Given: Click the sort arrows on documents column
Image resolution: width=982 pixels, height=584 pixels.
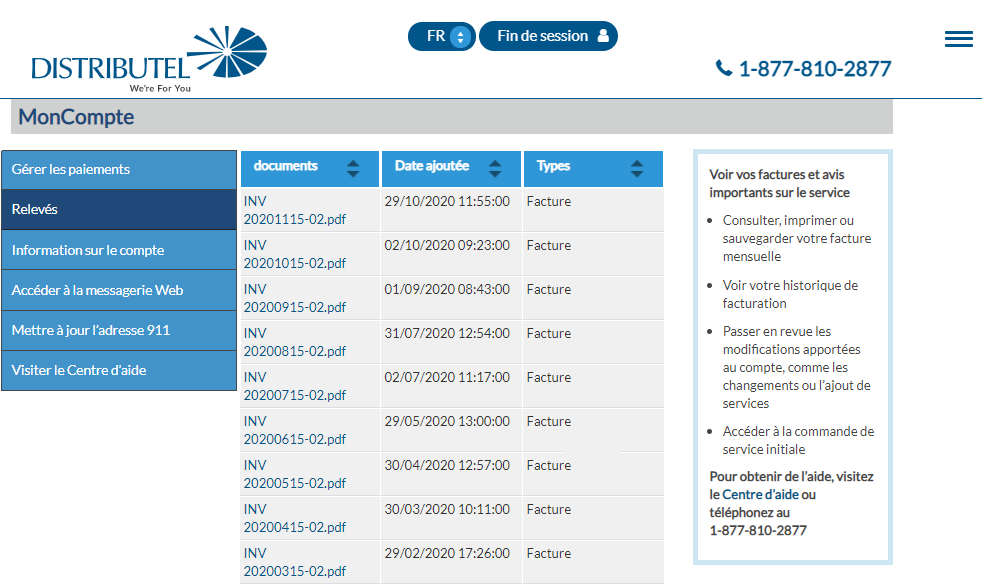Looking at the screenshot, I should click(x=353, y=168).
